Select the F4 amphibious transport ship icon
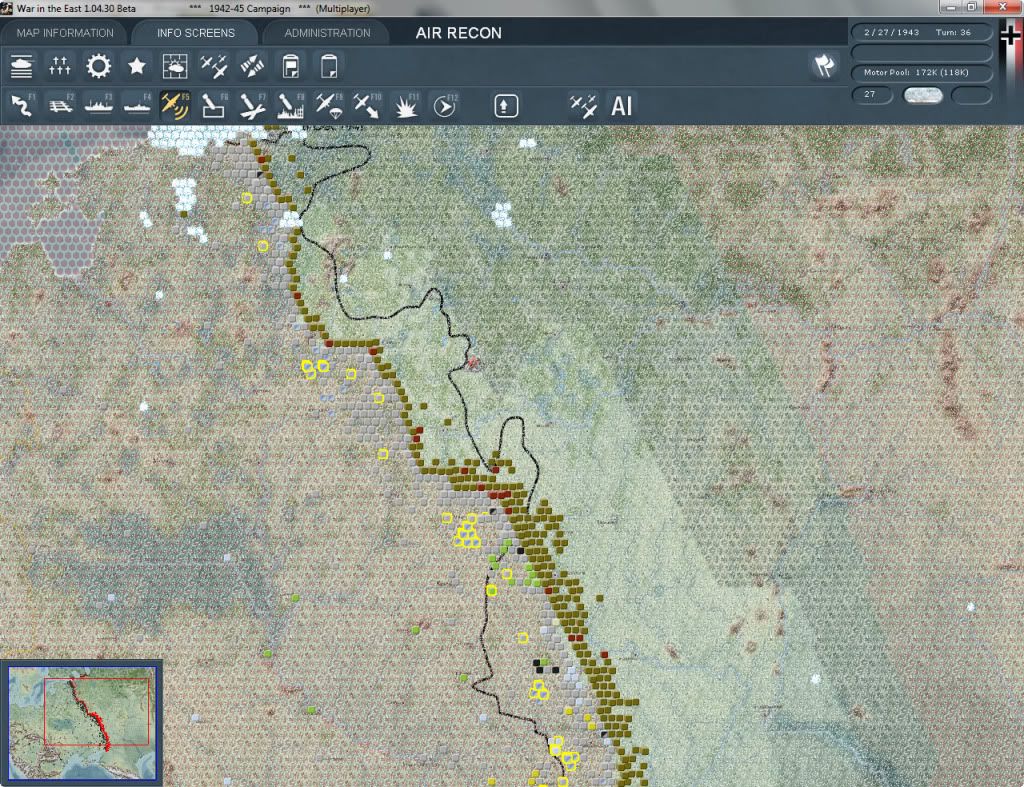Image resolution: width=1024 pixels, height=787 pixels. click(x=137, y=105)
